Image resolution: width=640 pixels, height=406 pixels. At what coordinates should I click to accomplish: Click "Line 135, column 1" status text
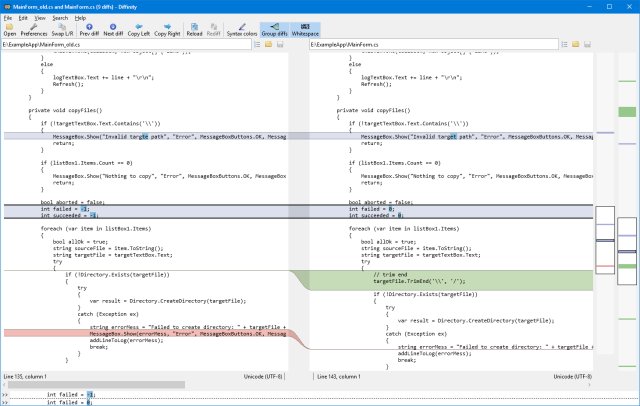(x=25, y=377)
